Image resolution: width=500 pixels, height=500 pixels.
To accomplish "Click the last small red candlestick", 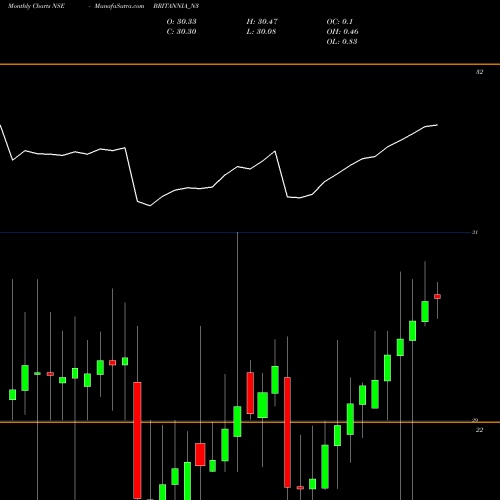I will (437, 296).
